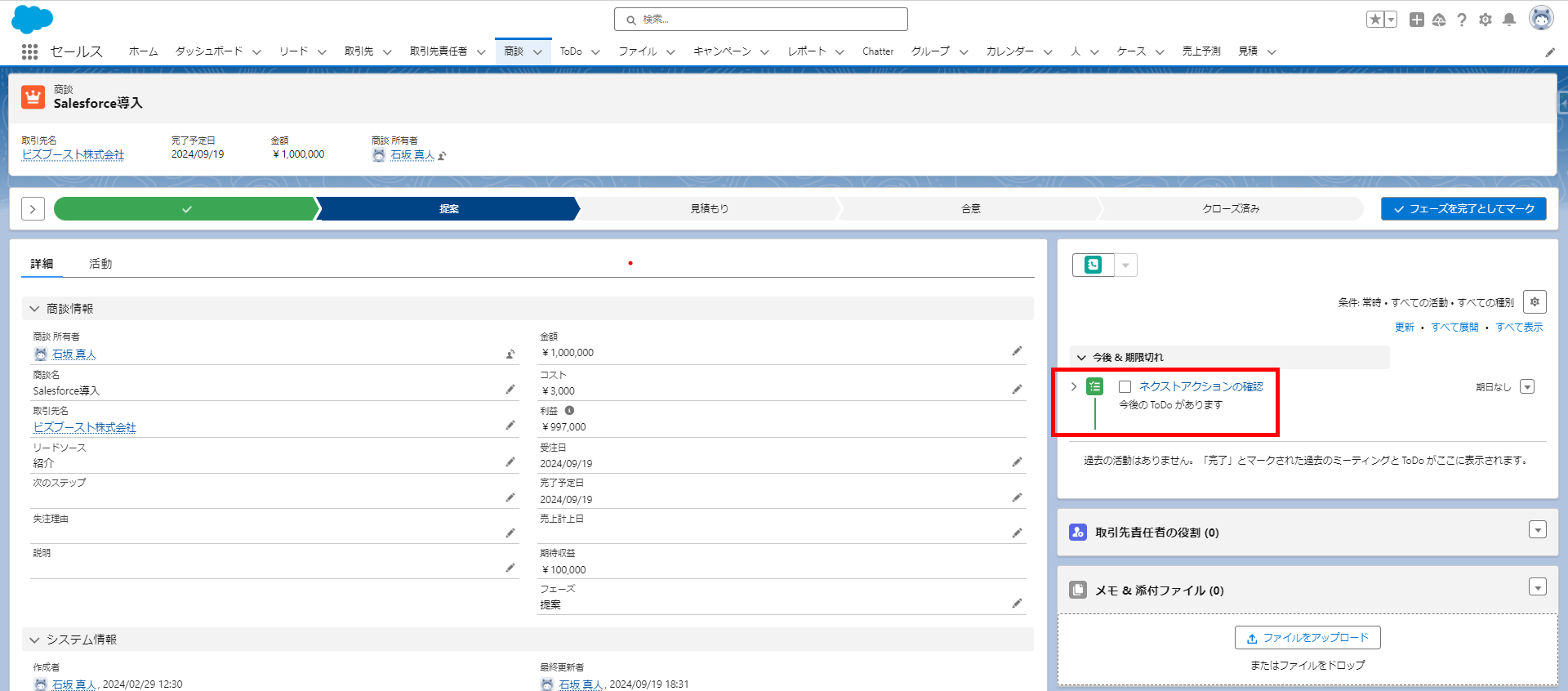Open 取引先責任者の役割 card dropdown

coord(1538,530)
